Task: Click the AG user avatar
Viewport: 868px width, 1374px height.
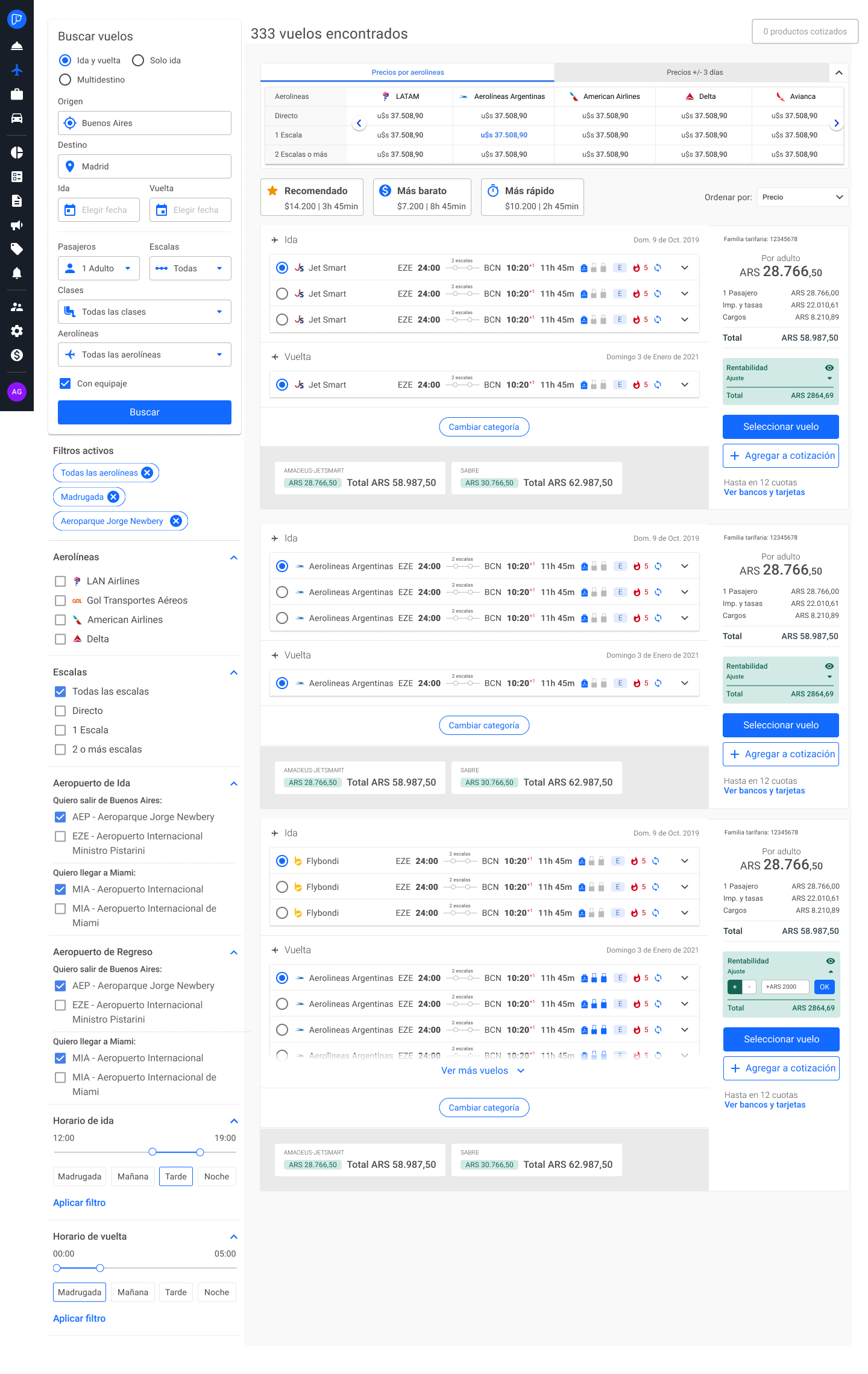Action: [x=17, y=392]
